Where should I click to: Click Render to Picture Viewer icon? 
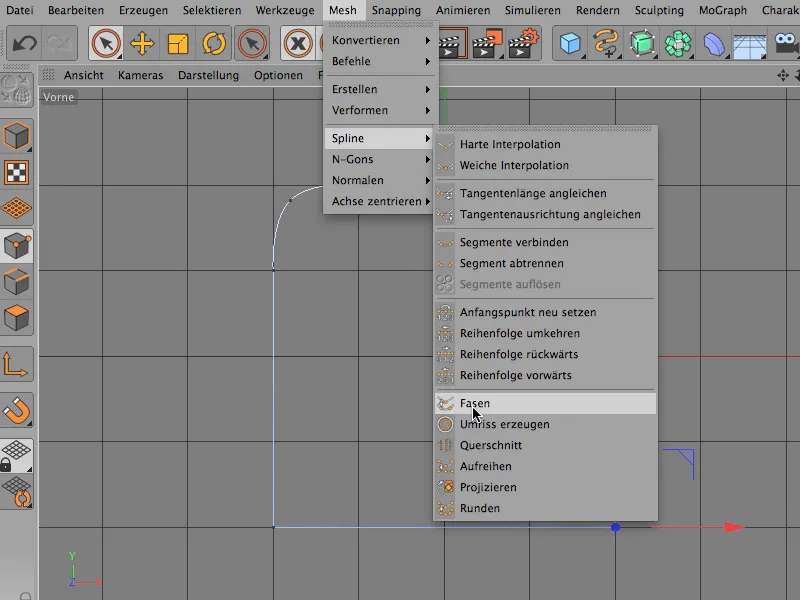click(487, 43)
